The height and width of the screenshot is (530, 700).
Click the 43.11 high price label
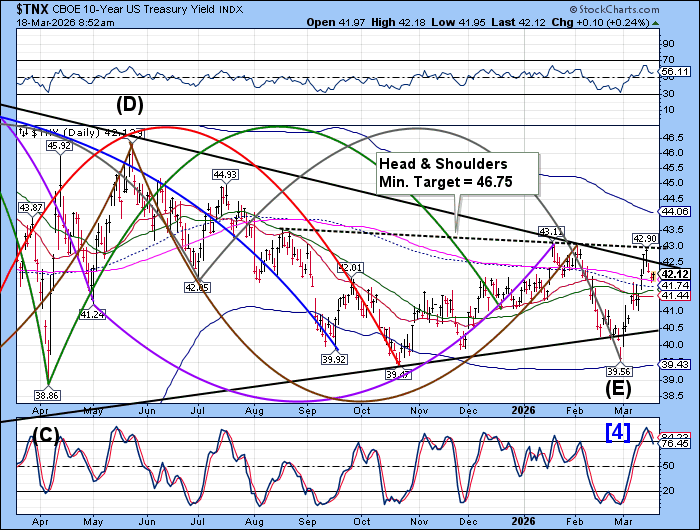(x=553, y=231)
